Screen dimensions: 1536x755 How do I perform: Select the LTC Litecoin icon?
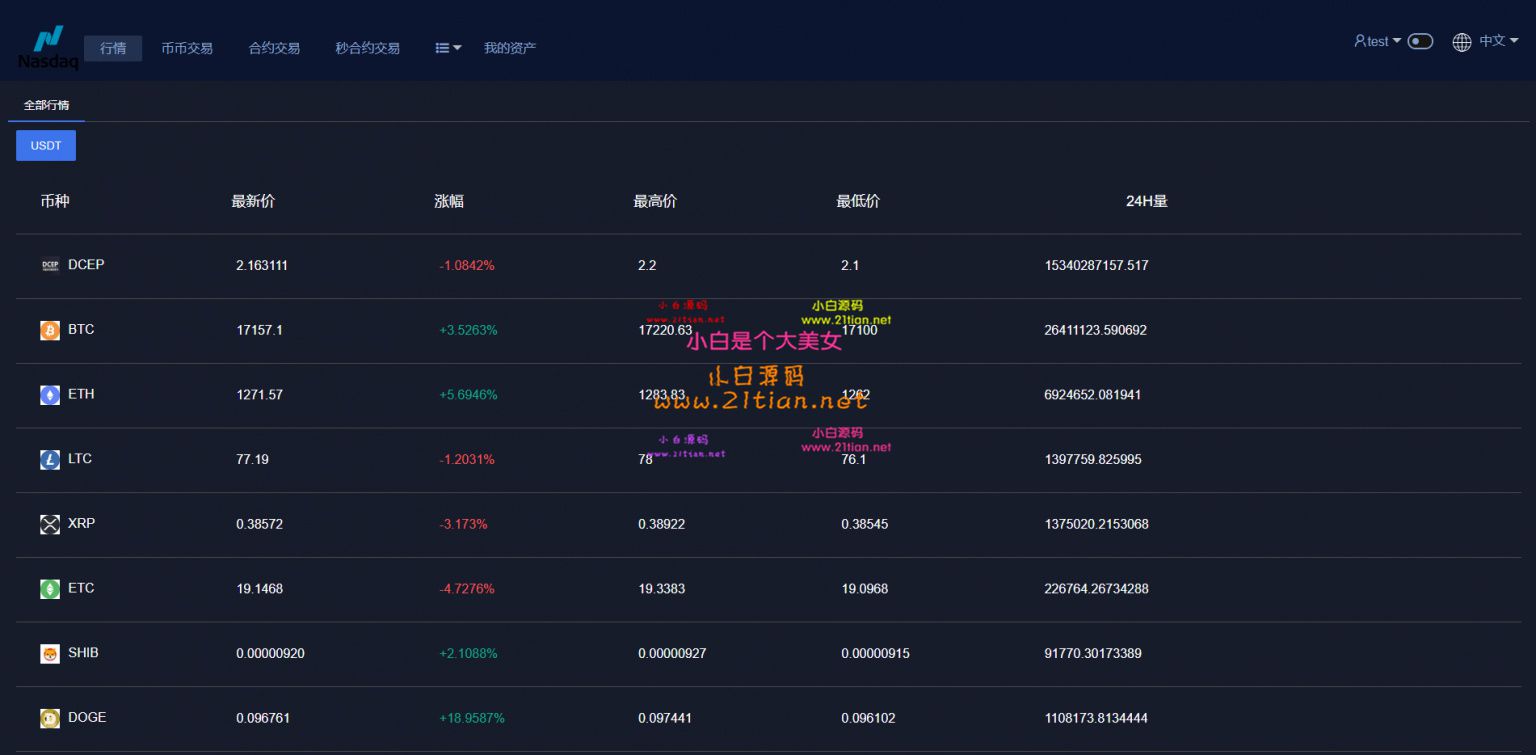50,460
